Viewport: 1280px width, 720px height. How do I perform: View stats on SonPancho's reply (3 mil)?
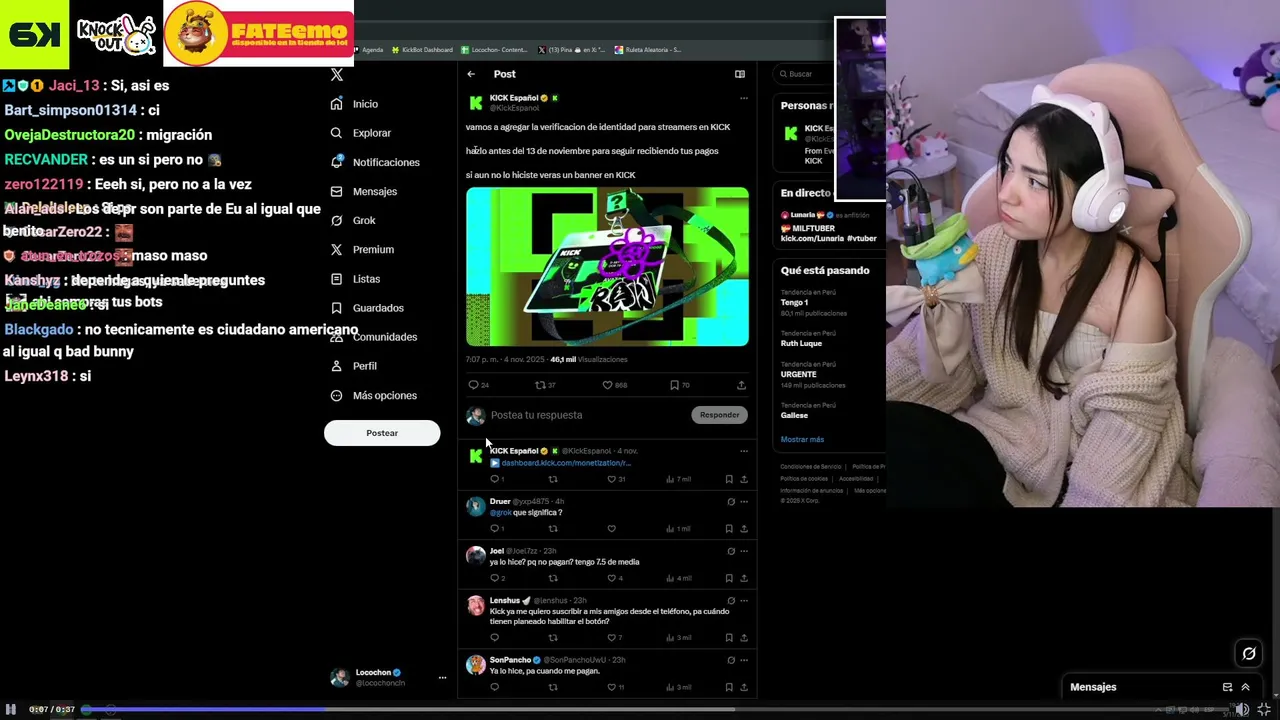[x=678, y=687]
